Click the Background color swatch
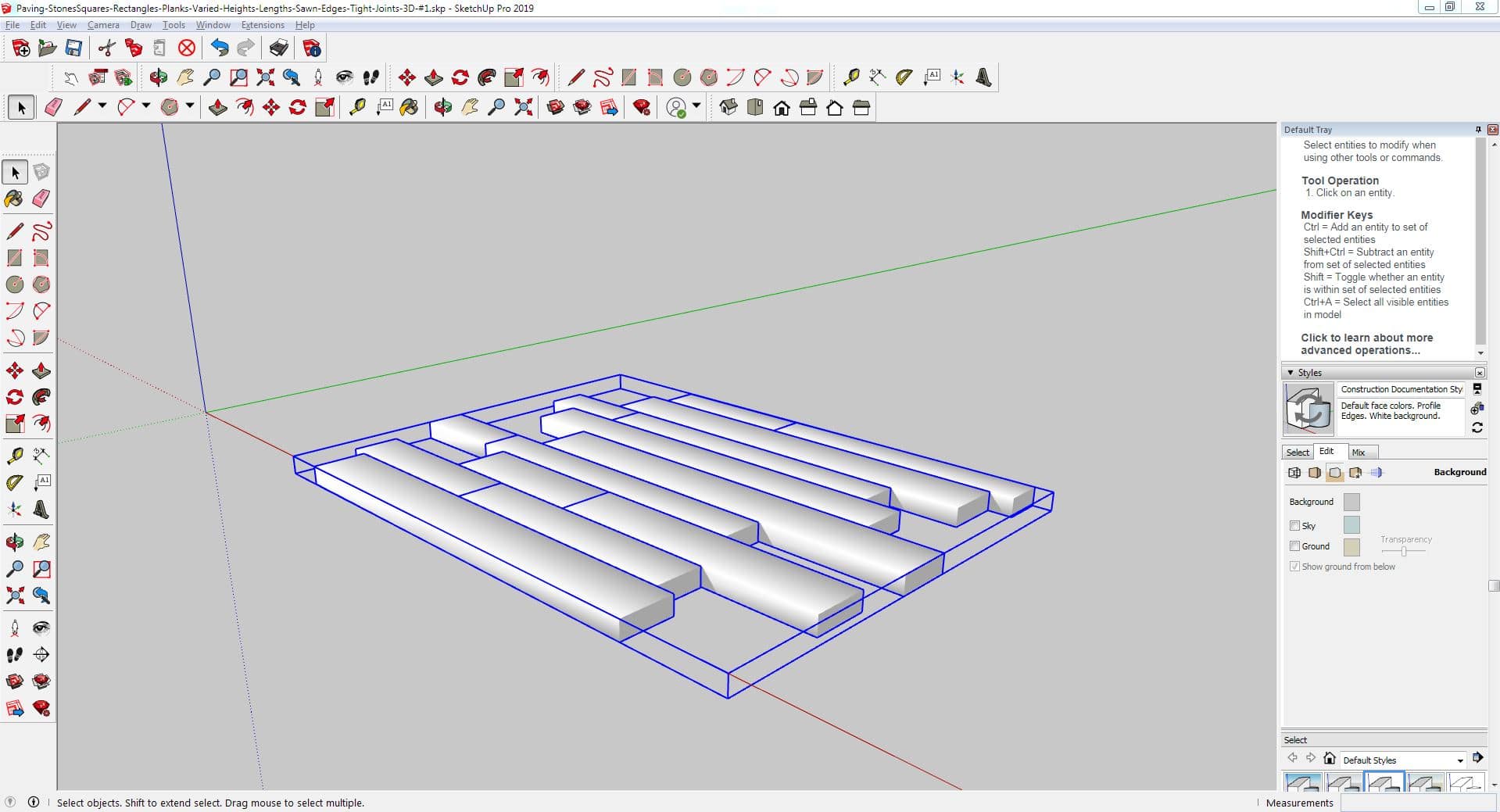Image resolution: width=1500 pixels, height=812 pixels. 1351,502
